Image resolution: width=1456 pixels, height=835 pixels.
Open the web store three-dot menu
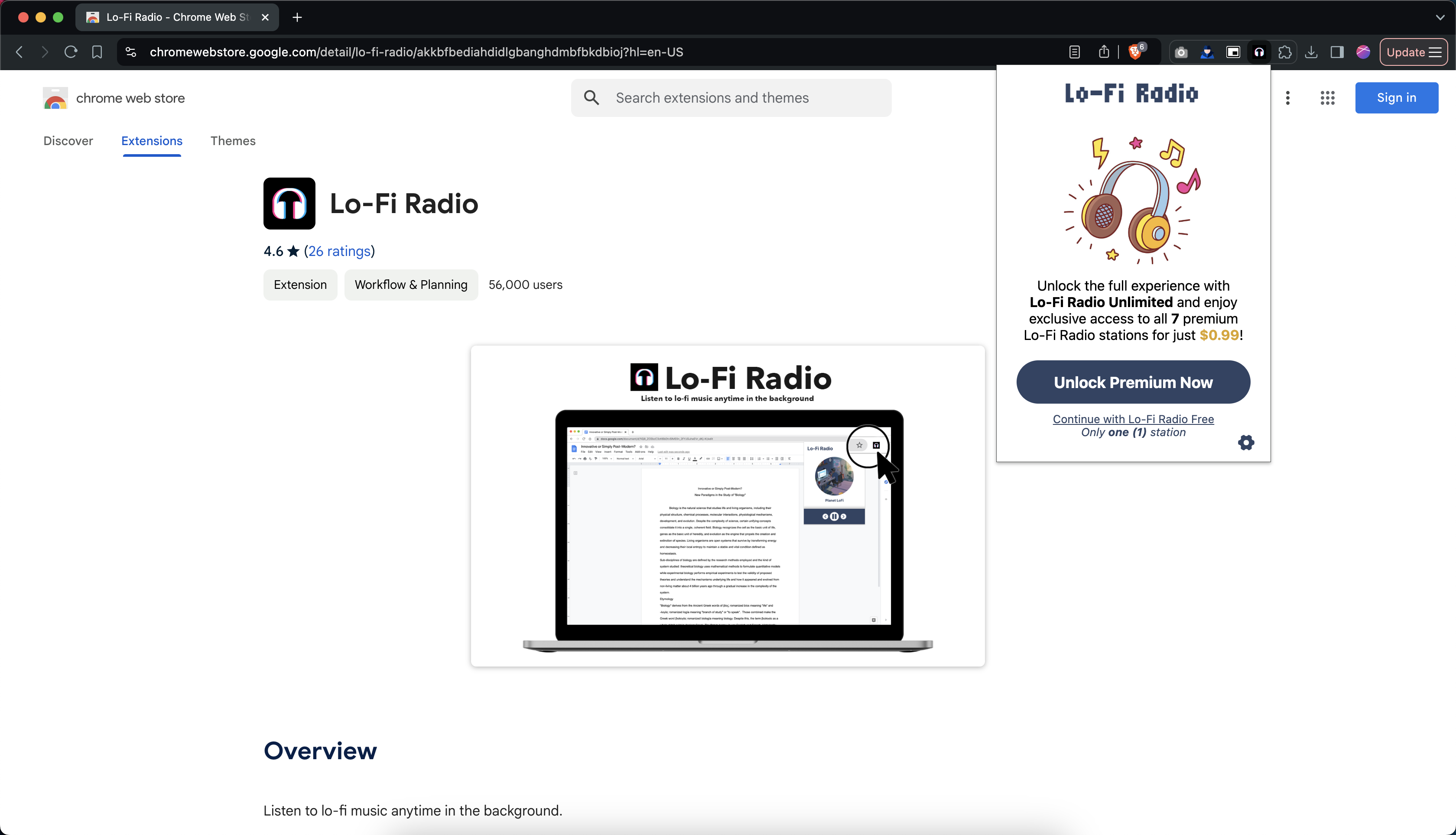pos(1288,98)
